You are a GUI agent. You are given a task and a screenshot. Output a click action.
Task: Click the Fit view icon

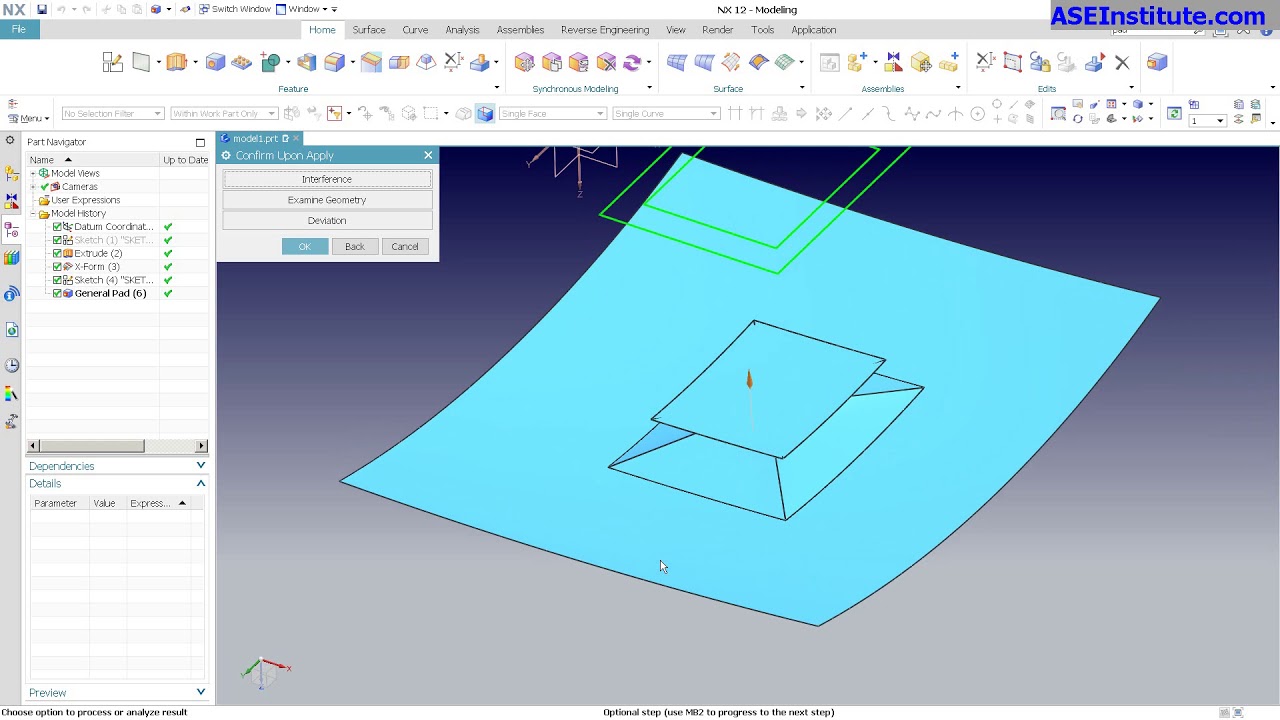click(1058, 114)
